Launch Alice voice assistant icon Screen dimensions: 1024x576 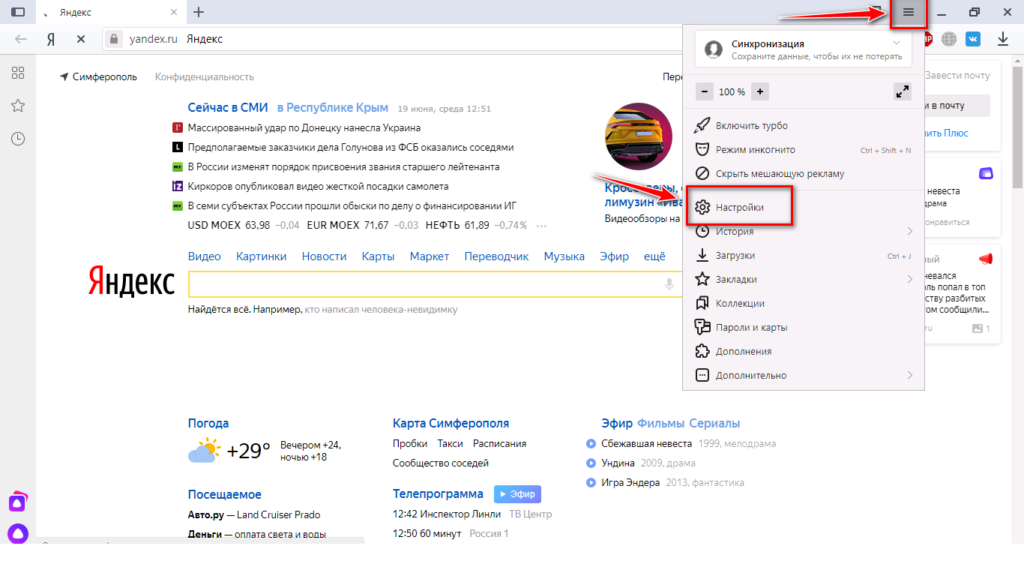click(18, 534)
